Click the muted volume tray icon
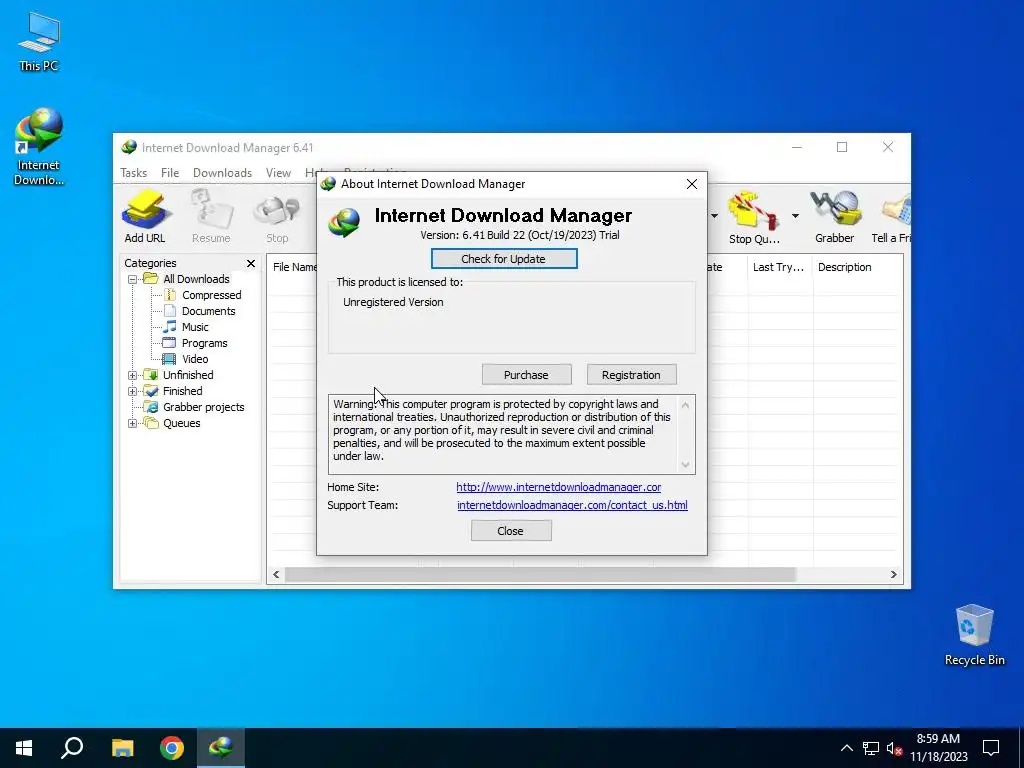Image resolution: width=1024 pixels, height=768 pixels. (x=894, y=748)
